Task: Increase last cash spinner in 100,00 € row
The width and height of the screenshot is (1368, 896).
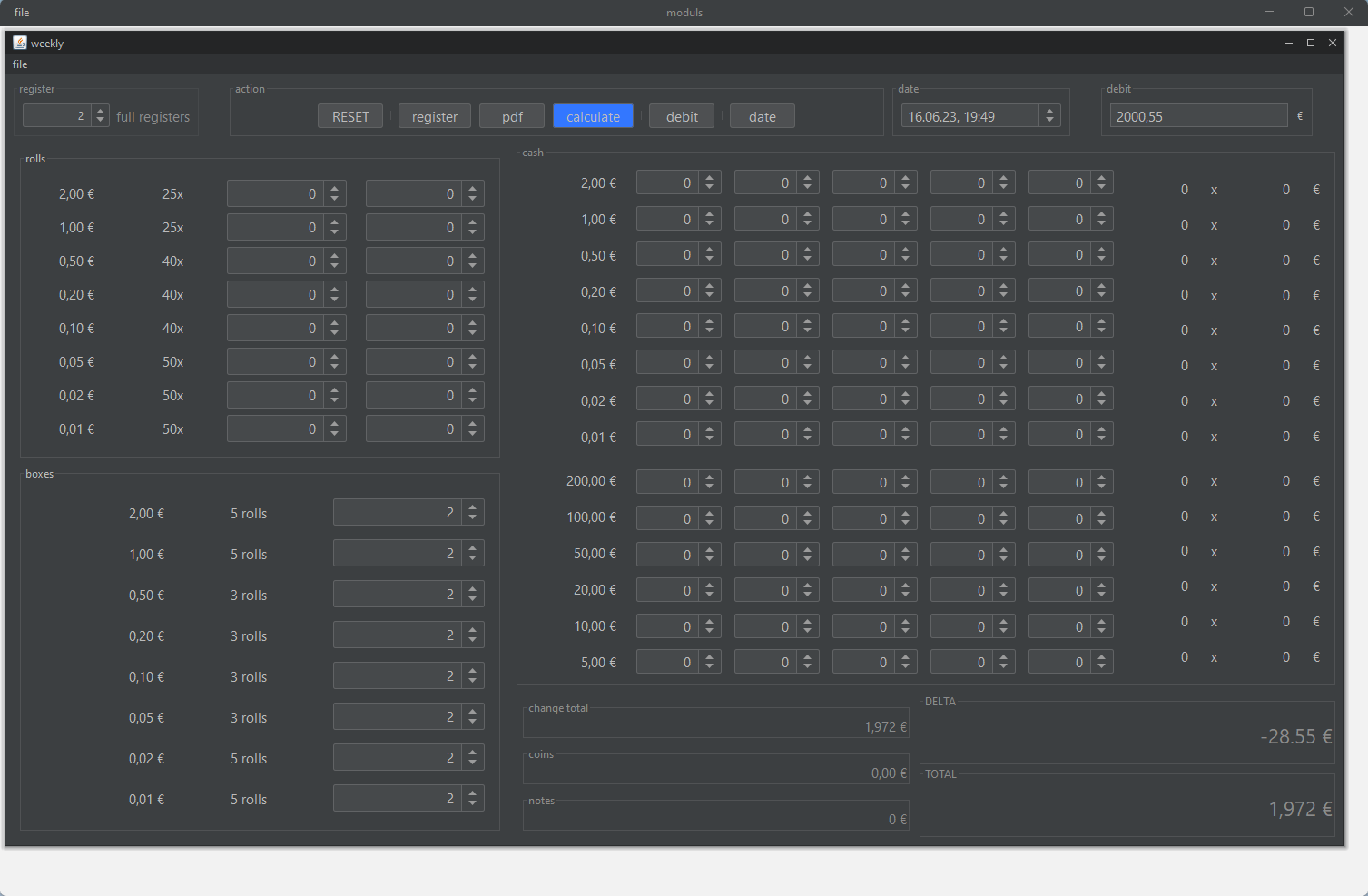Action: [1101, 513]
